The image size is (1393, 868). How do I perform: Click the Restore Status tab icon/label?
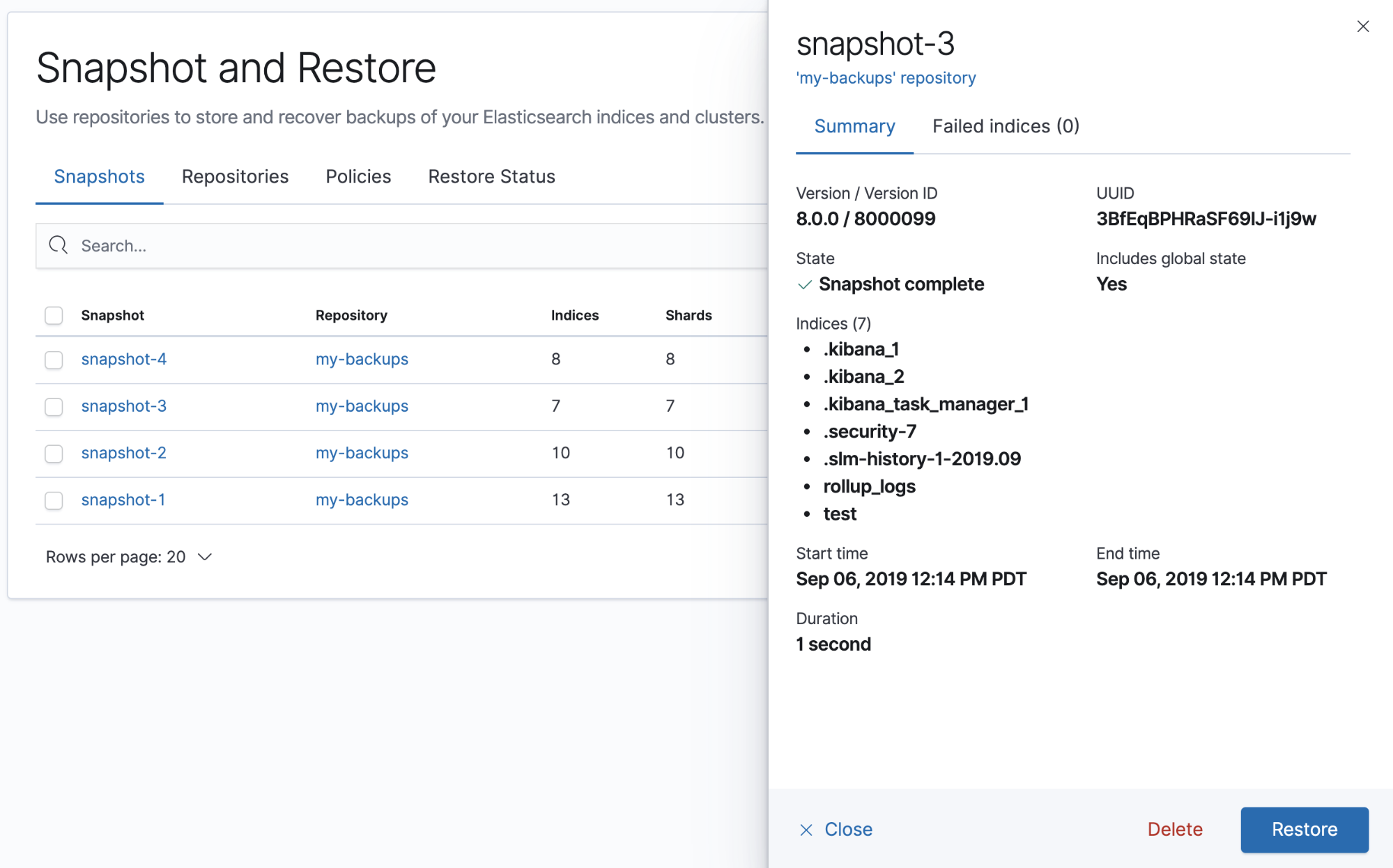click(492, 175)
